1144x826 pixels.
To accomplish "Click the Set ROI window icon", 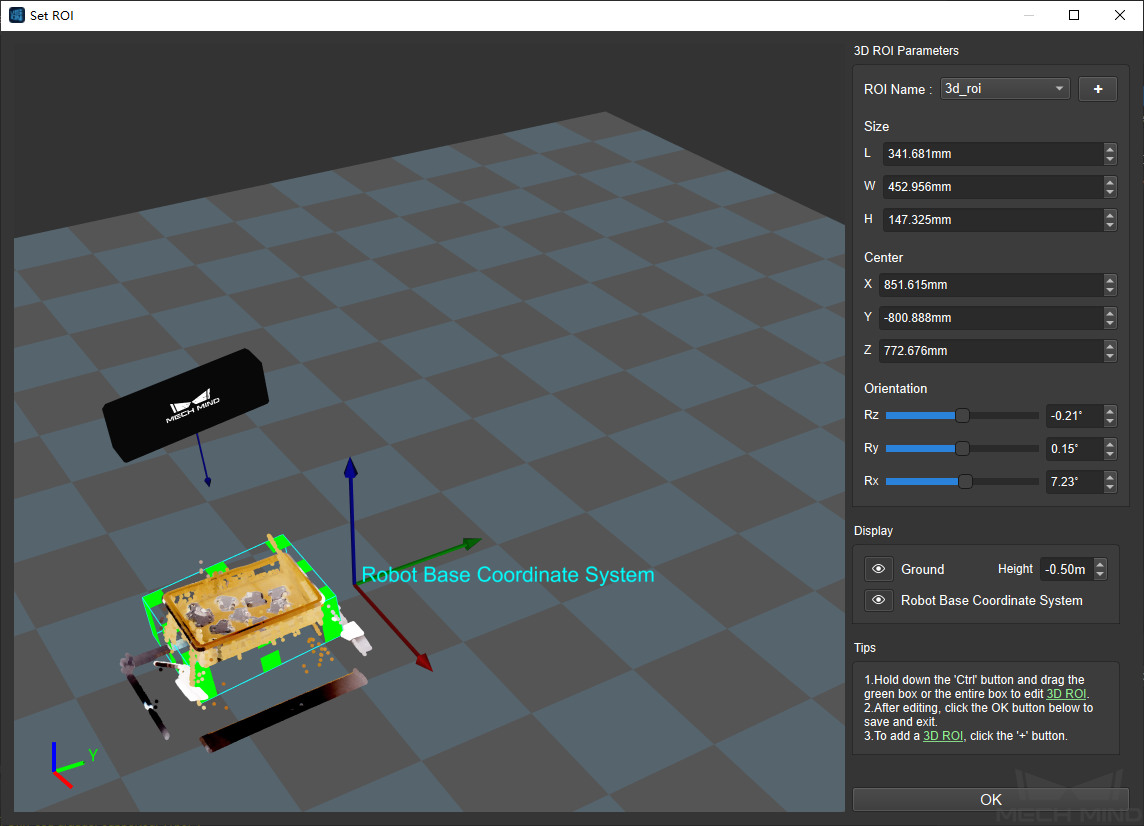I will pos(16,14).
